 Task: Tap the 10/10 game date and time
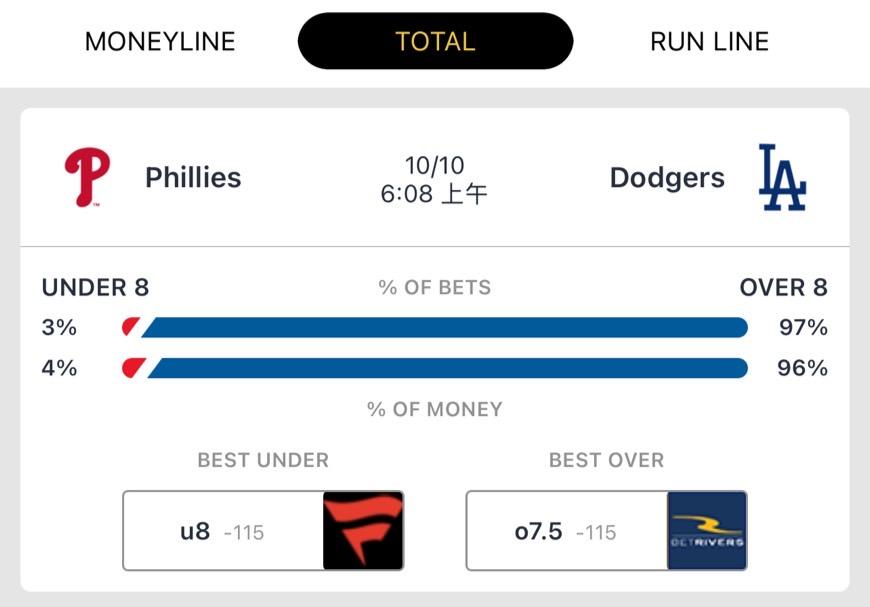click(434, 179)
